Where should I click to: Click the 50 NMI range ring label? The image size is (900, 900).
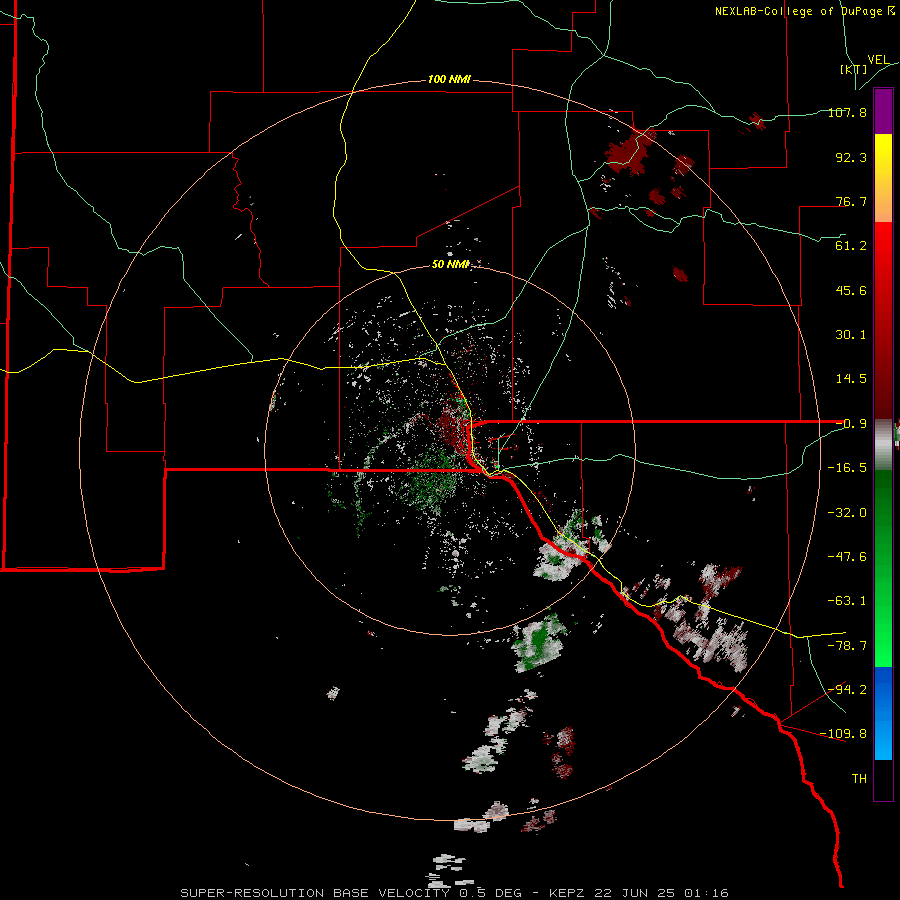point(451,265)
